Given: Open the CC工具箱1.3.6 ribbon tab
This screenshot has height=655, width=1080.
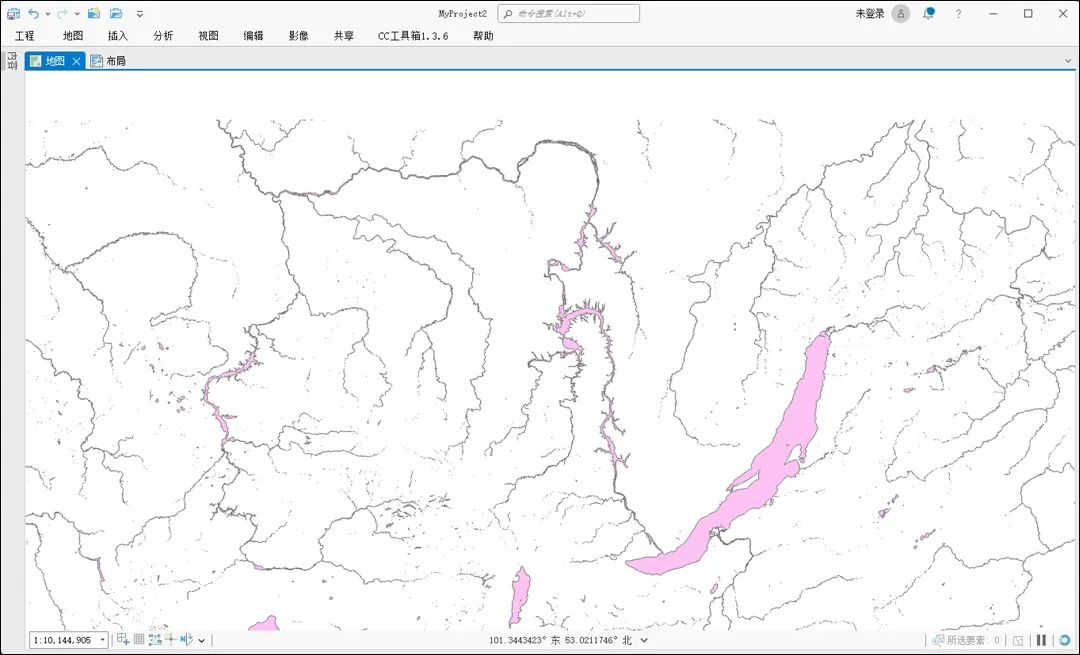Looking at the screenshot, I should [x=413, y=36].
